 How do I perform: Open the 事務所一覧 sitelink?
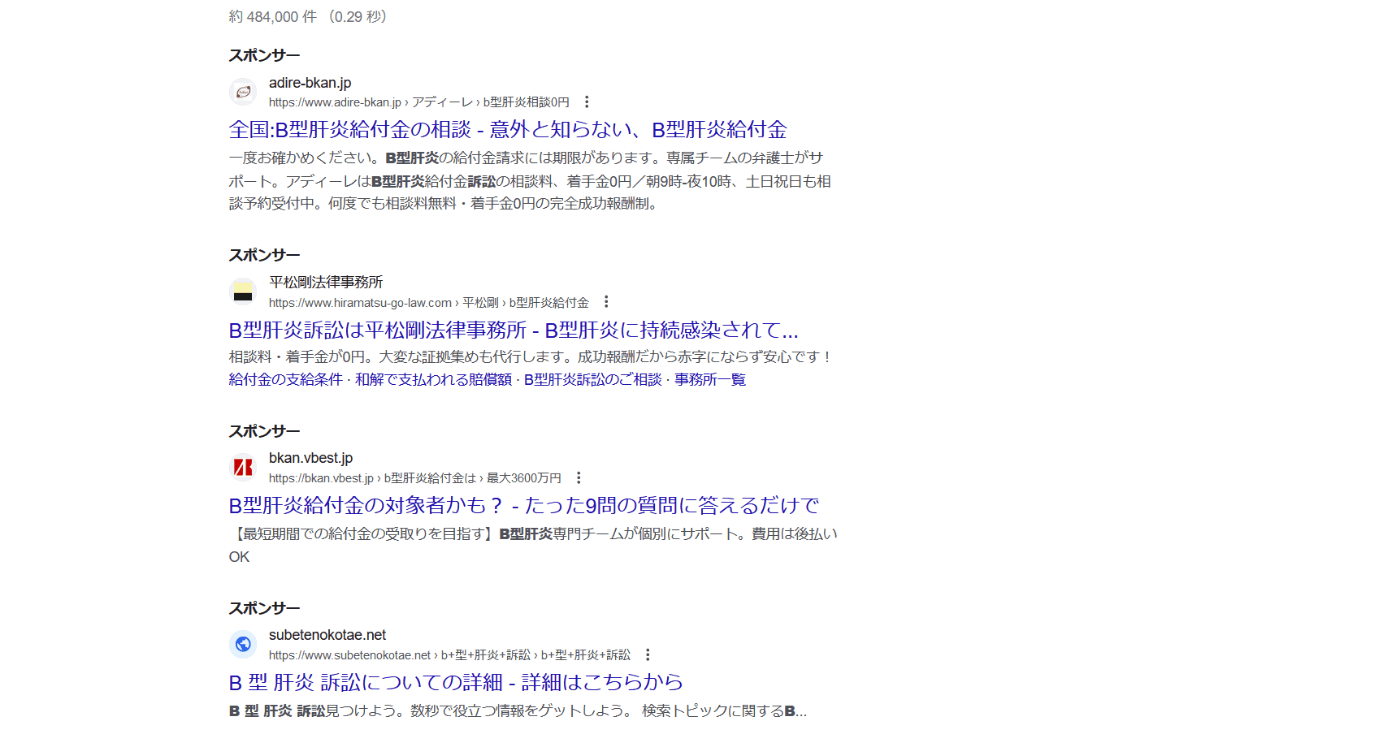[x=710, y=380]
